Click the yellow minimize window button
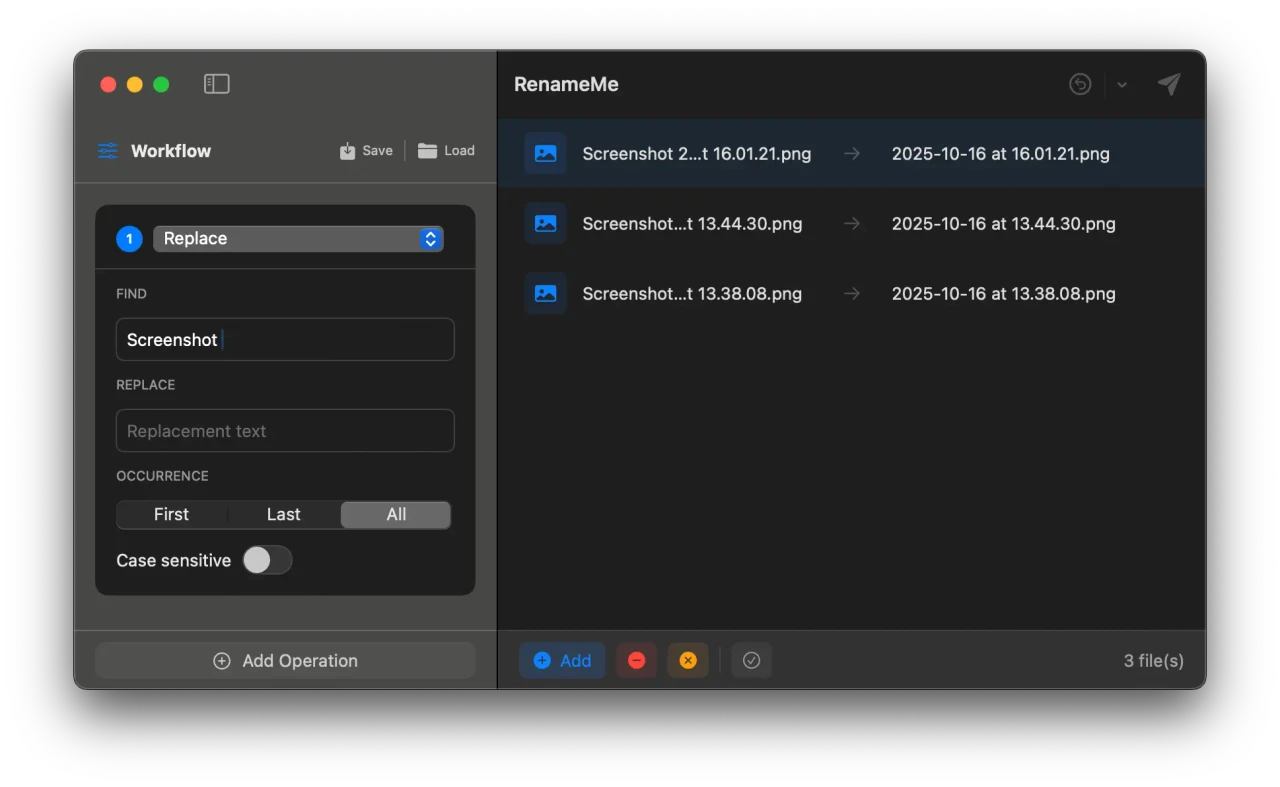 135,85
